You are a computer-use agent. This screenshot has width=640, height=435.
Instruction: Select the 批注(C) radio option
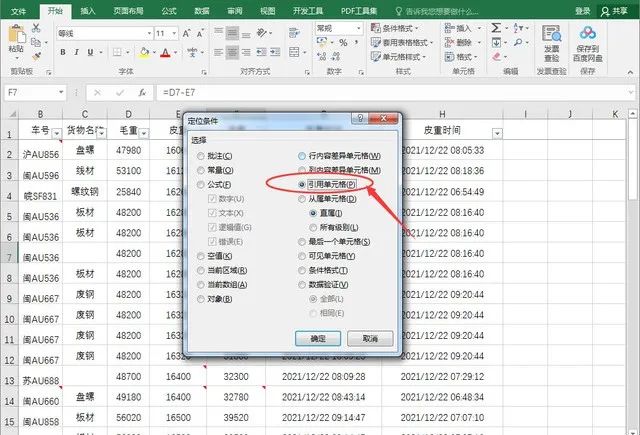tap(200, 156)
